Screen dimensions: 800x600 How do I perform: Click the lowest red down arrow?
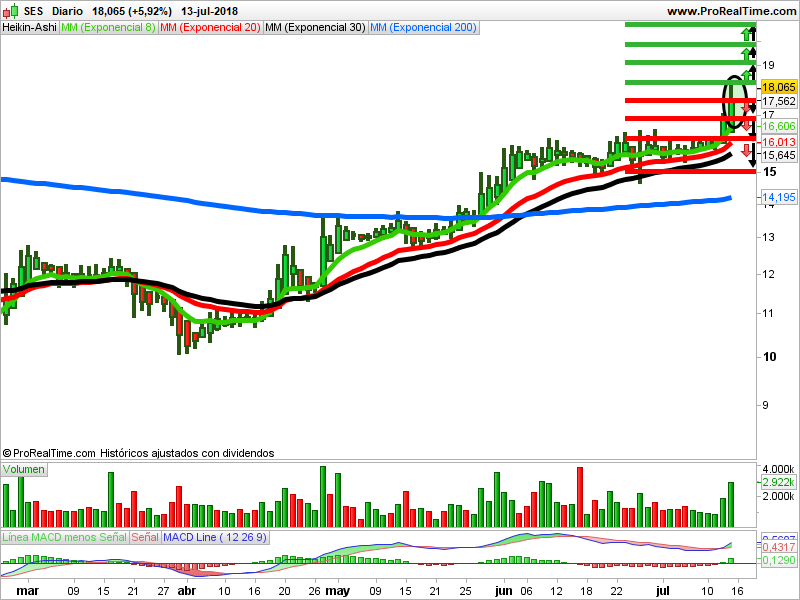click(745, 148)
